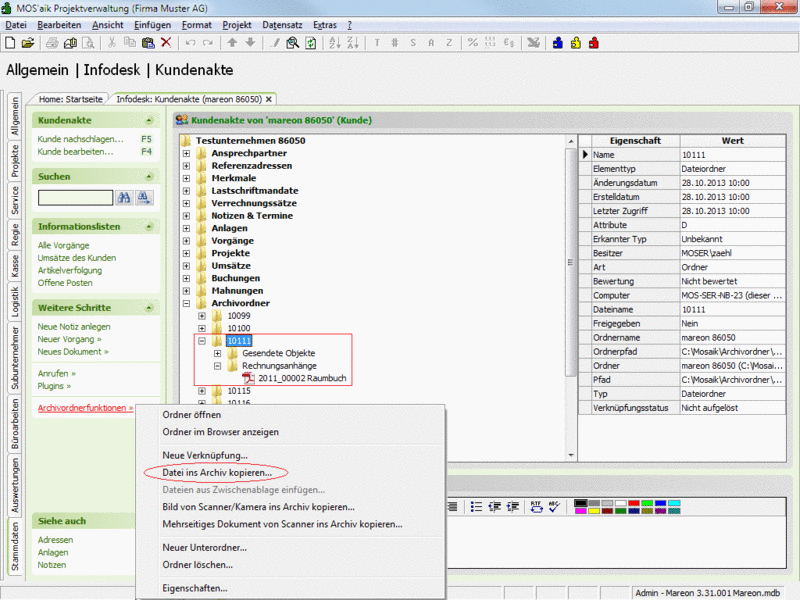Pick the cyan color swatch

674,503
